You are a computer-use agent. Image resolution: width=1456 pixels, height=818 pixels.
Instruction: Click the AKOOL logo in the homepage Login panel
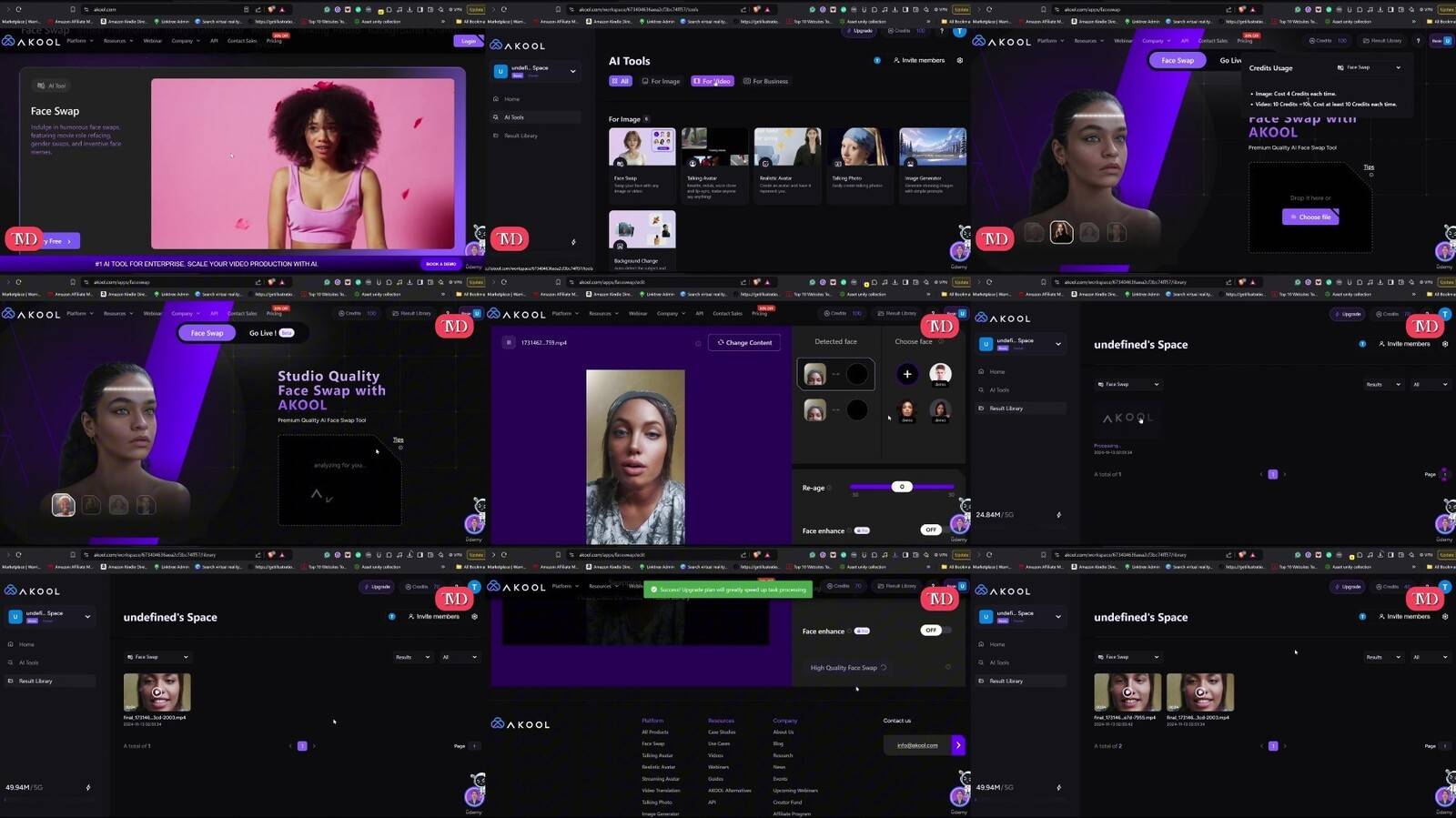coord(31,41)
